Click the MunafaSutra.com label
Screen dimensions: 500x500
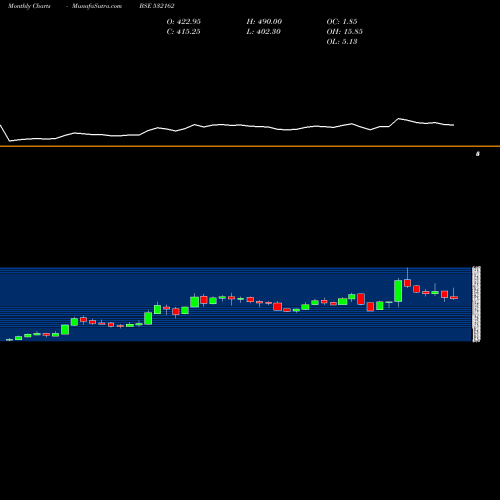[97, 6]
